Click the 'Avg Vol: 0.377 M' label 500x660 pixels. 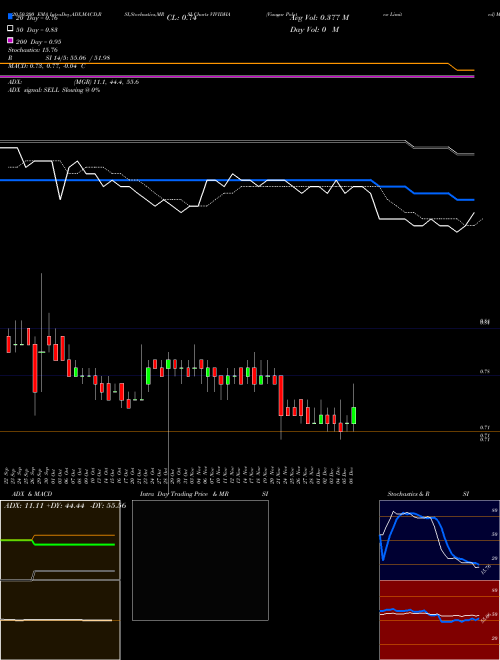(319, 18)
